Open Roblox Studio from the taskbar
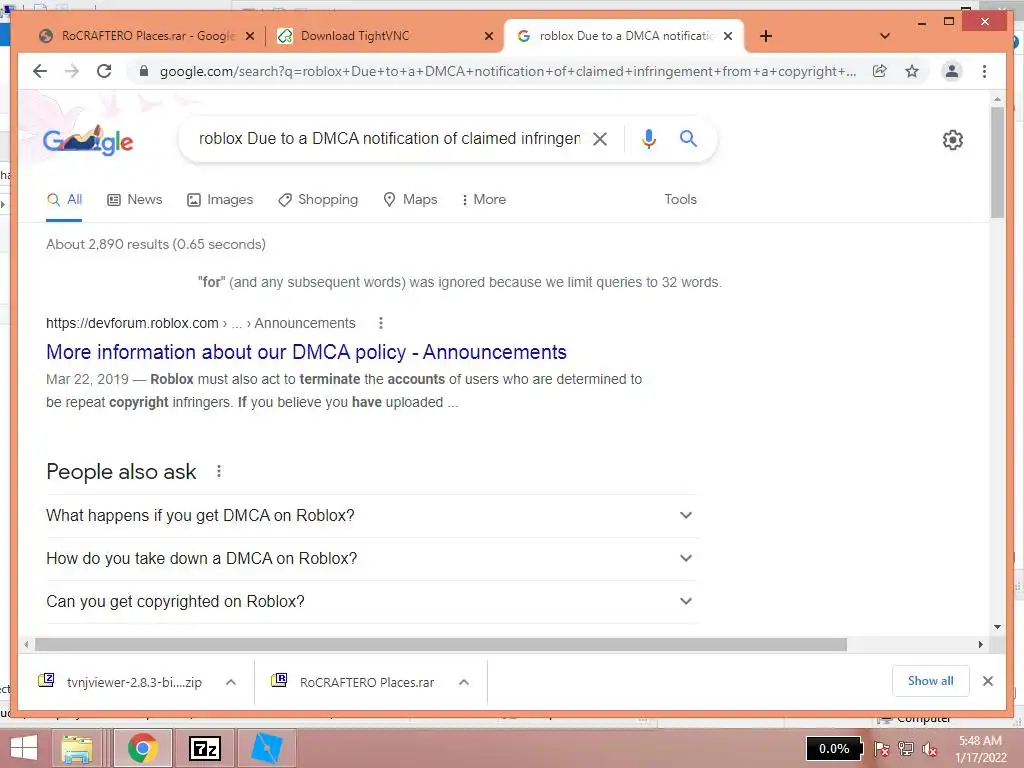The image size is (1024, 768). [x=266, y=748]
